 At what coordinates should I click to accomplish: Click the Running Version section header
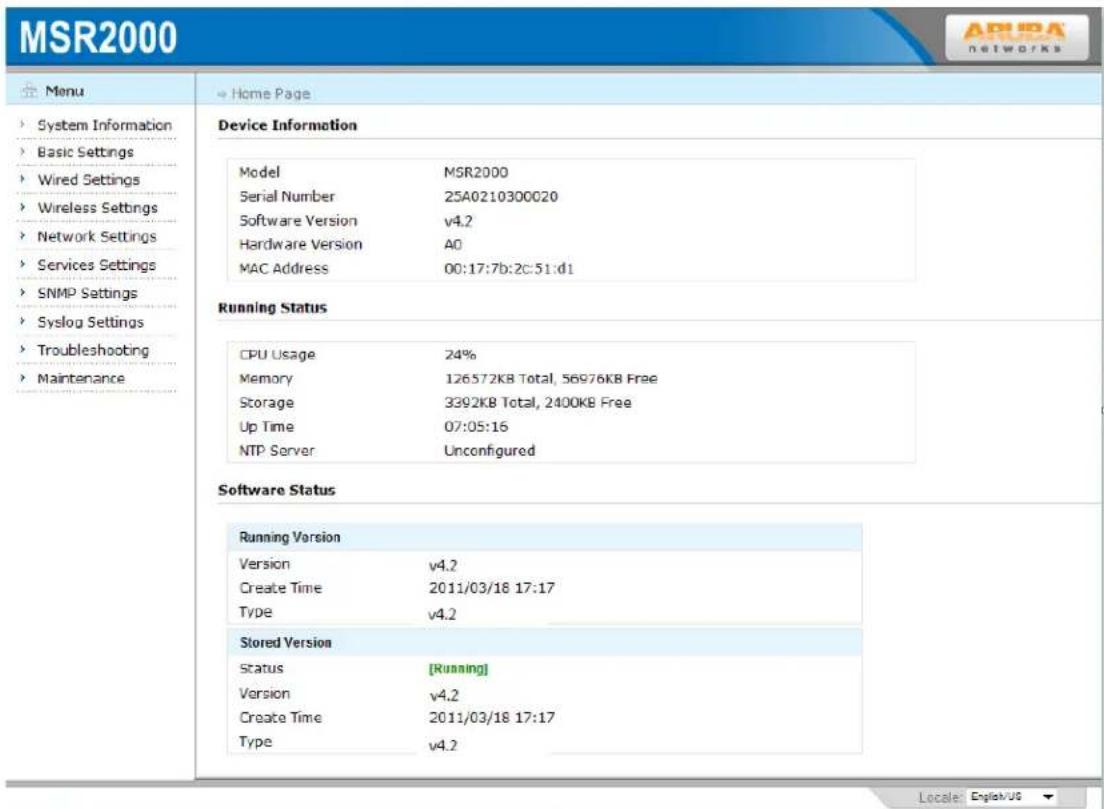click(x=544, y=537)
